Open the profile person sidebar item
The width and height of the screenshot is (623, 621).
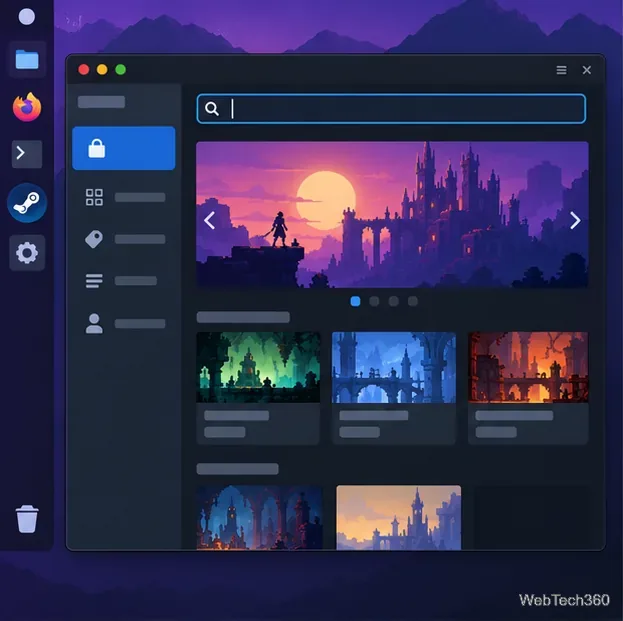click(124, 323)
